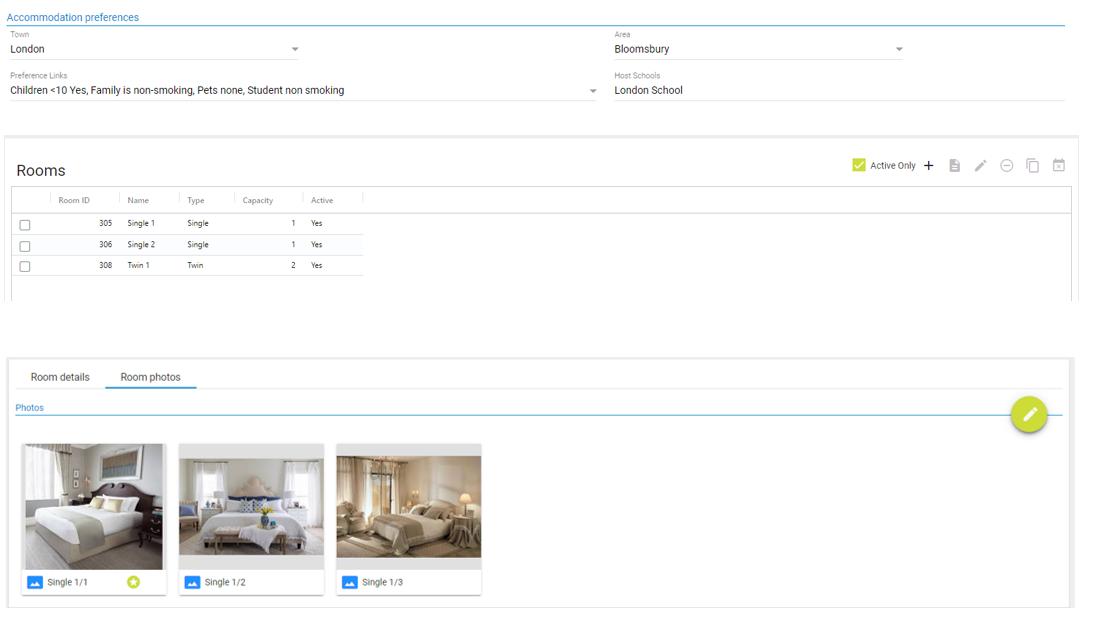Click the plus icon to add a room
This screenshot has height=640, width=1094.
929,165
